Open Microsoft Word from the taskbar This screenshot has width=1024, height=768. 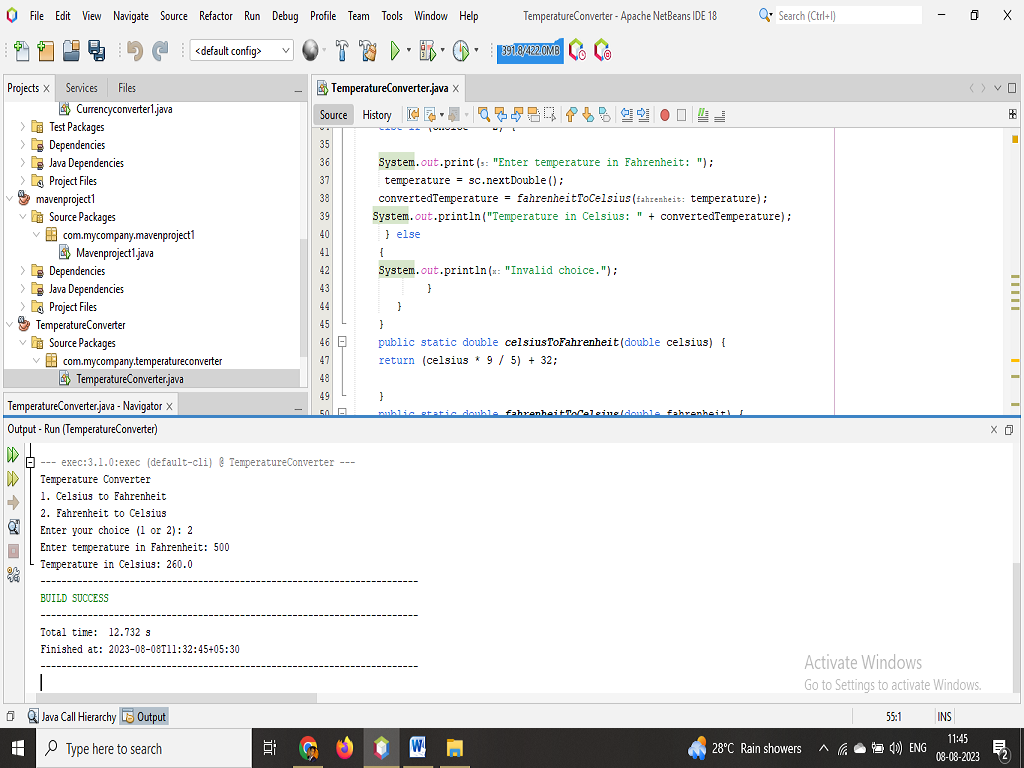coord(418,748)
